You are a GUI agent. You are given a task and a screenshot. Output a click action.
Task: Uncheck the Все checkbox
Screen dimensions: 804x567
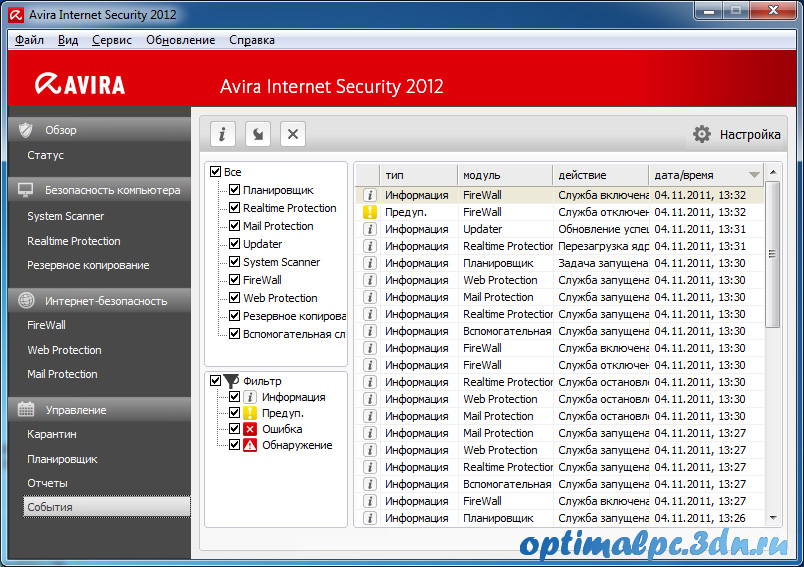tap(215, 172)
